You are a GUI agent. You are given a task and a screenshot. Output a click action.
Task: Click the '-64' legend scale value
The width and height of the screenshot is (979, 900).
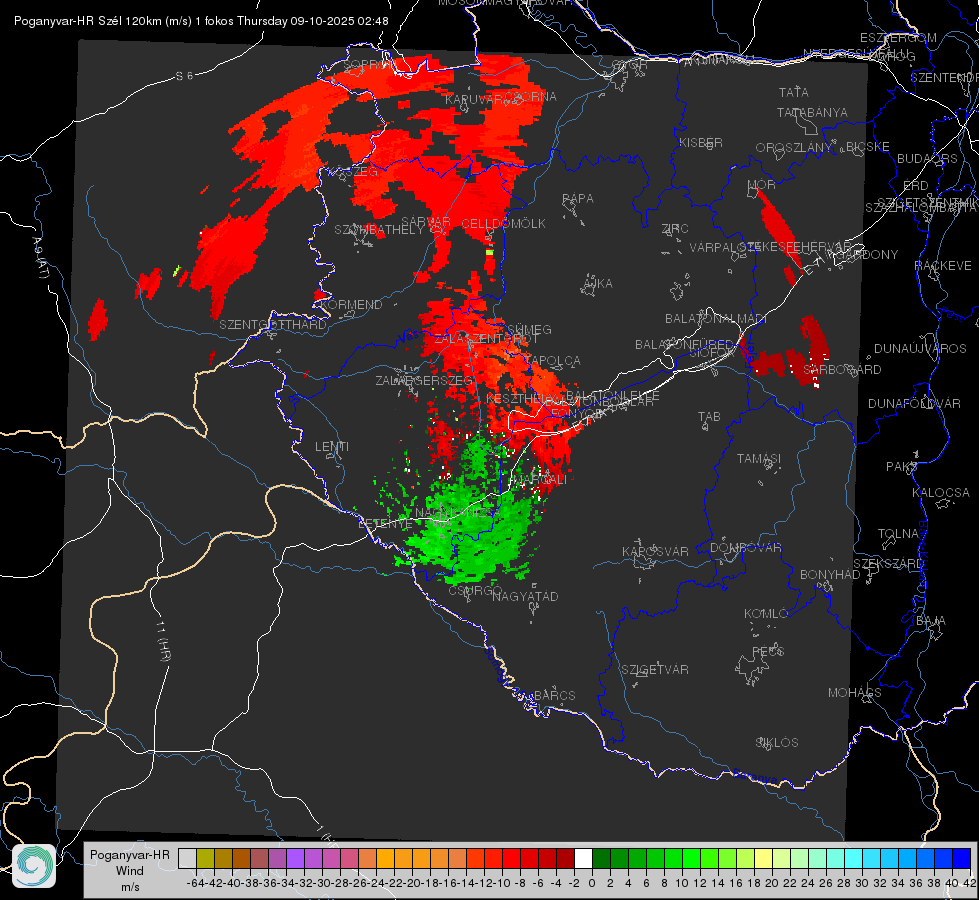coord(195,883)
